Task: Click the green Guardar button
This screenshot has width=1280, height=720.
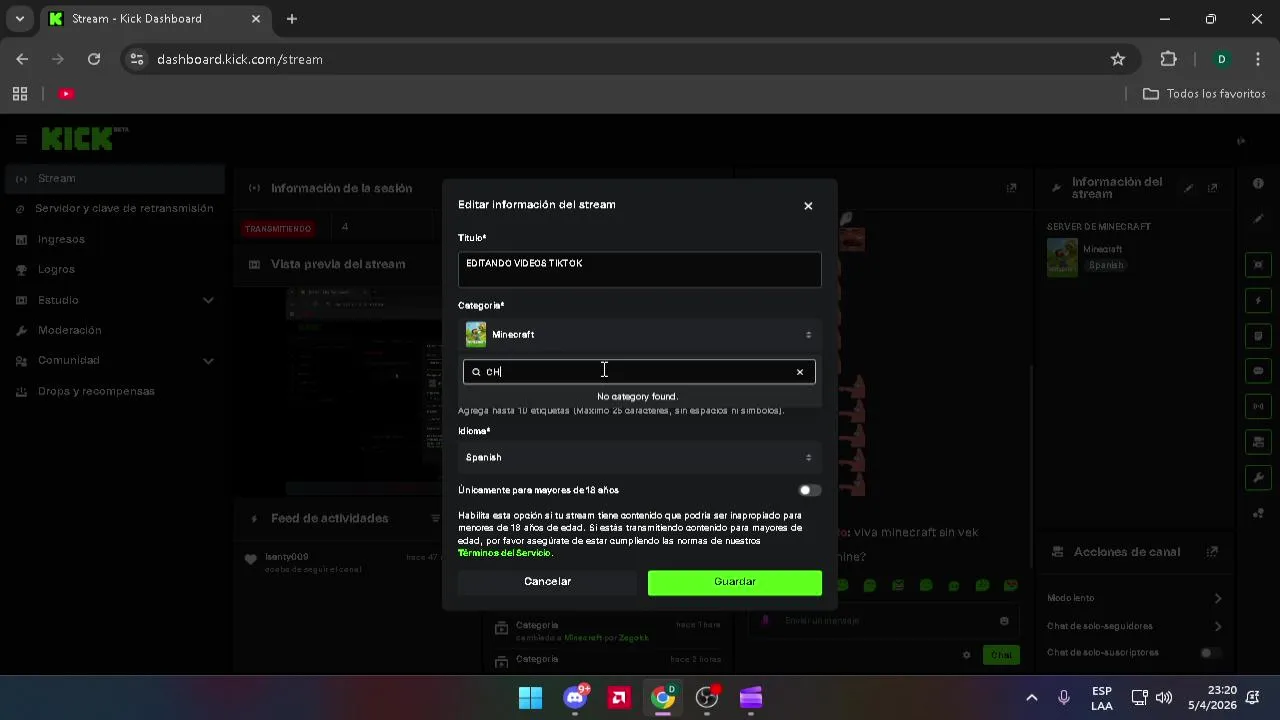Action: (735, 582)
